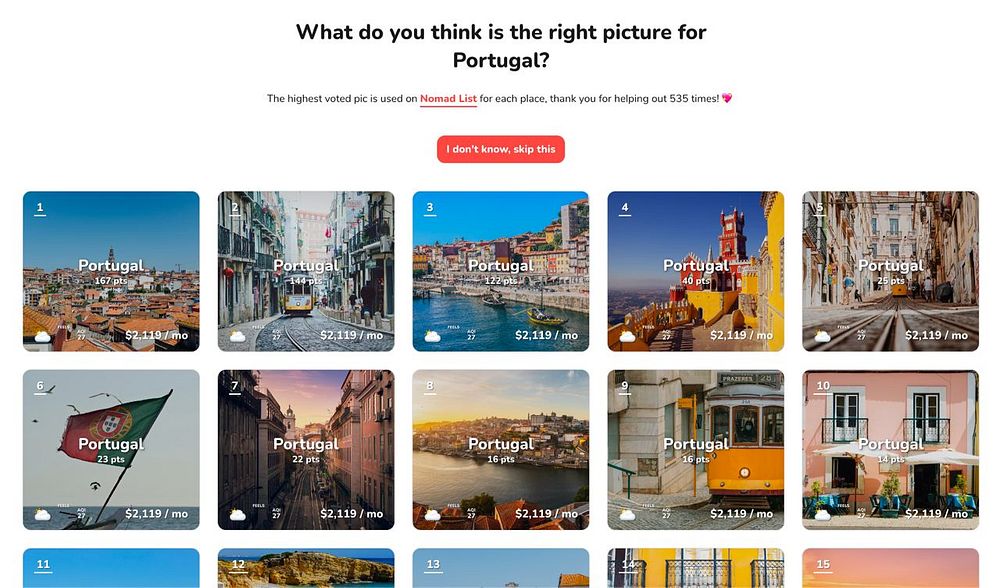This screenshot has width=1000, height=588.
Task: Select the Porto riverside picture with 122 pts
Action: point(501,271)
